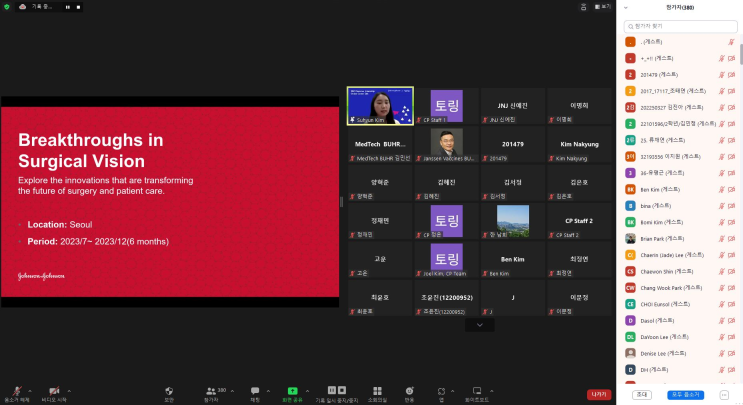Screen dimensions: 743x405
Task: Click the muted microphone icon for CHOI Eunsol guest
Action: tap(722, 304)
